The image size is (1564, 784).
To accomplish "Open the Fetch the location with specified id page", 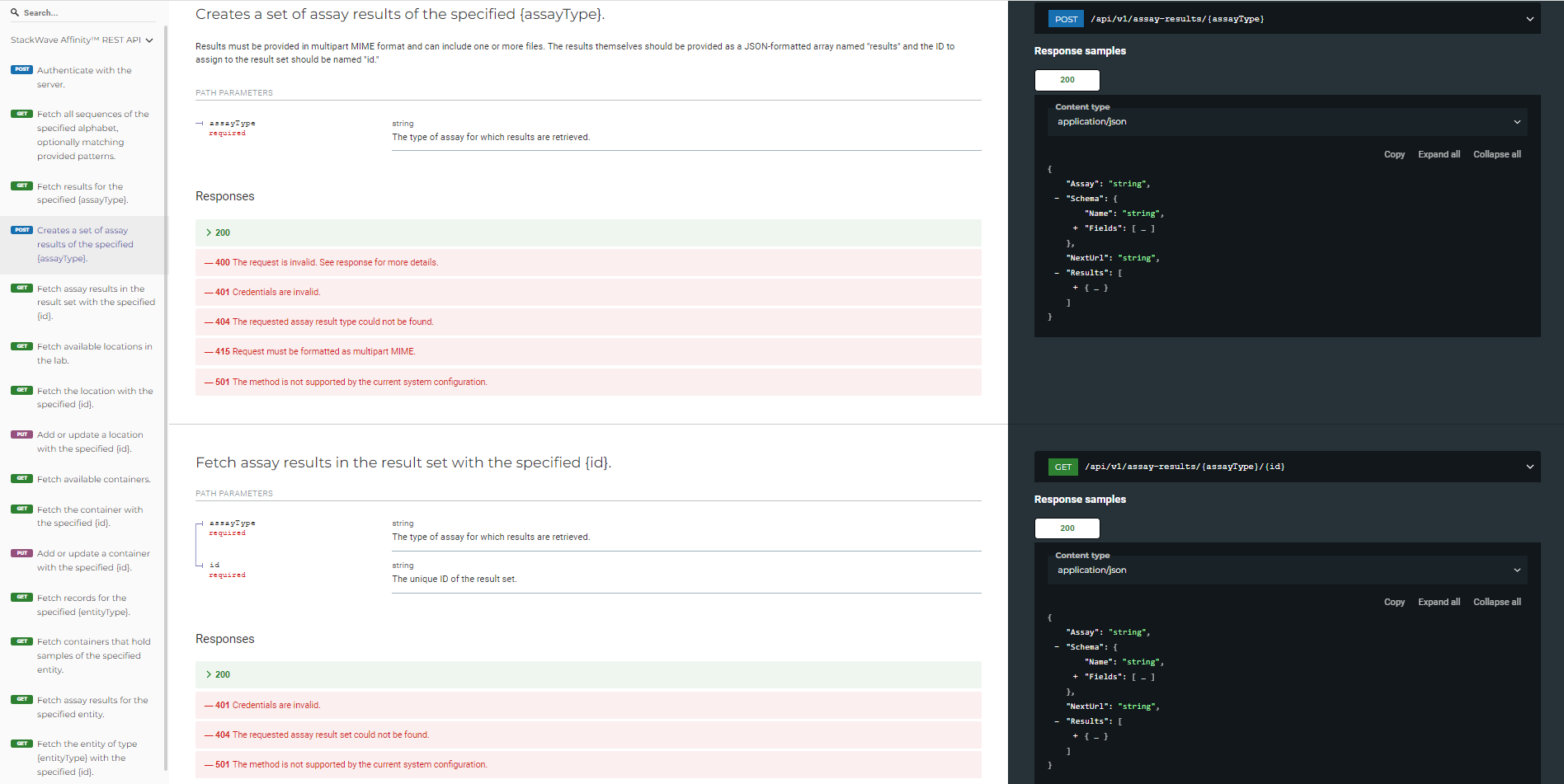I will pos(93,397).
